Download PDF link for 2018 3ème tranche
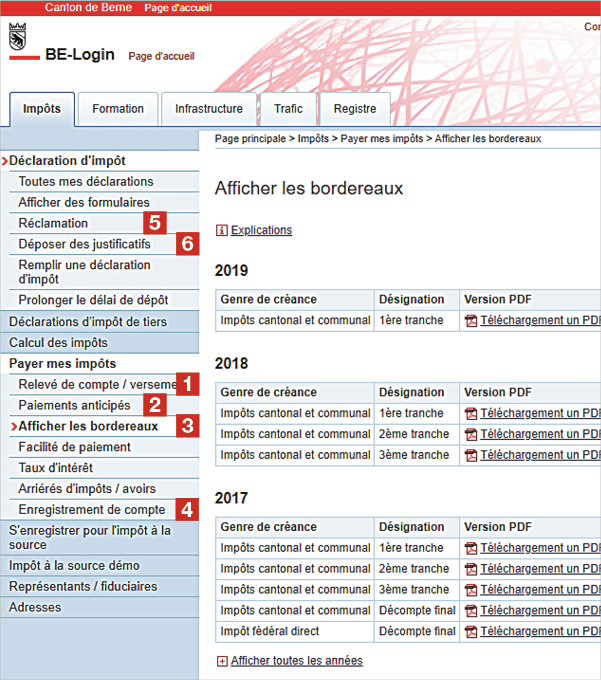Screen dimensions: 601x680 [540, 455]
